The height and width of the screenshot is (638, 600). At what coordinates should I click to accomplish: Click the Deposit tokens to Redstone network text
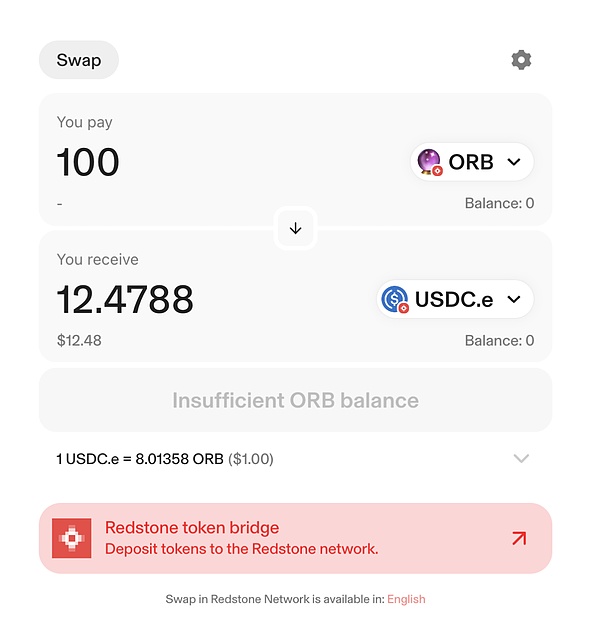coord(241,549)
